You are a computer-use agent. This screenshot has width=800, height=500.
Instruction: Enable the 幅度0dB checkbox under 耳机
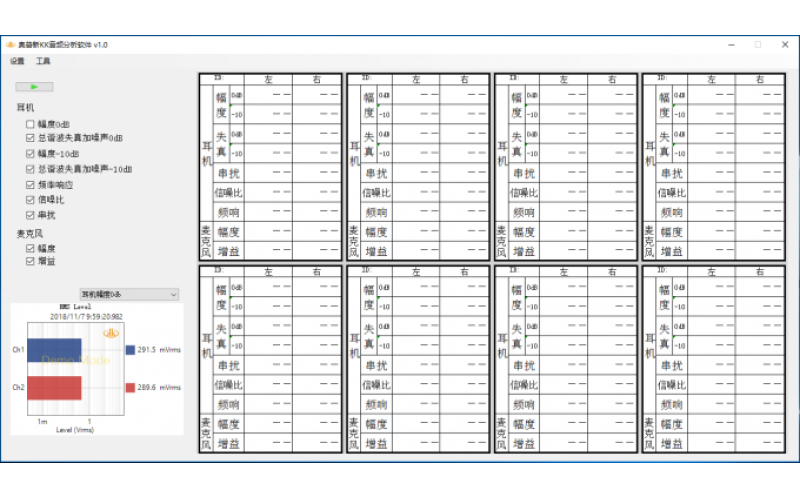(30, 125)
